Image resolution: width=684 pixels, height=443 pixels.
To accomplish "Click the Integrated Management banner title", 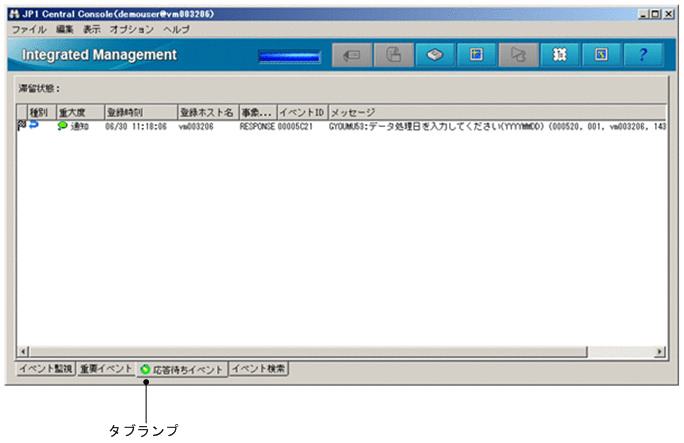I will tap(99, 55).
